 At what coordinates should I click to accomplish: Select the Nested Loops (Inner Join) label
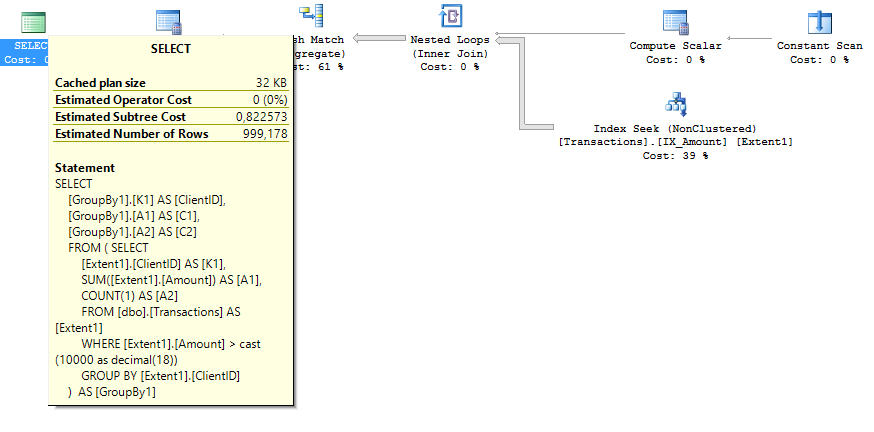450,47
